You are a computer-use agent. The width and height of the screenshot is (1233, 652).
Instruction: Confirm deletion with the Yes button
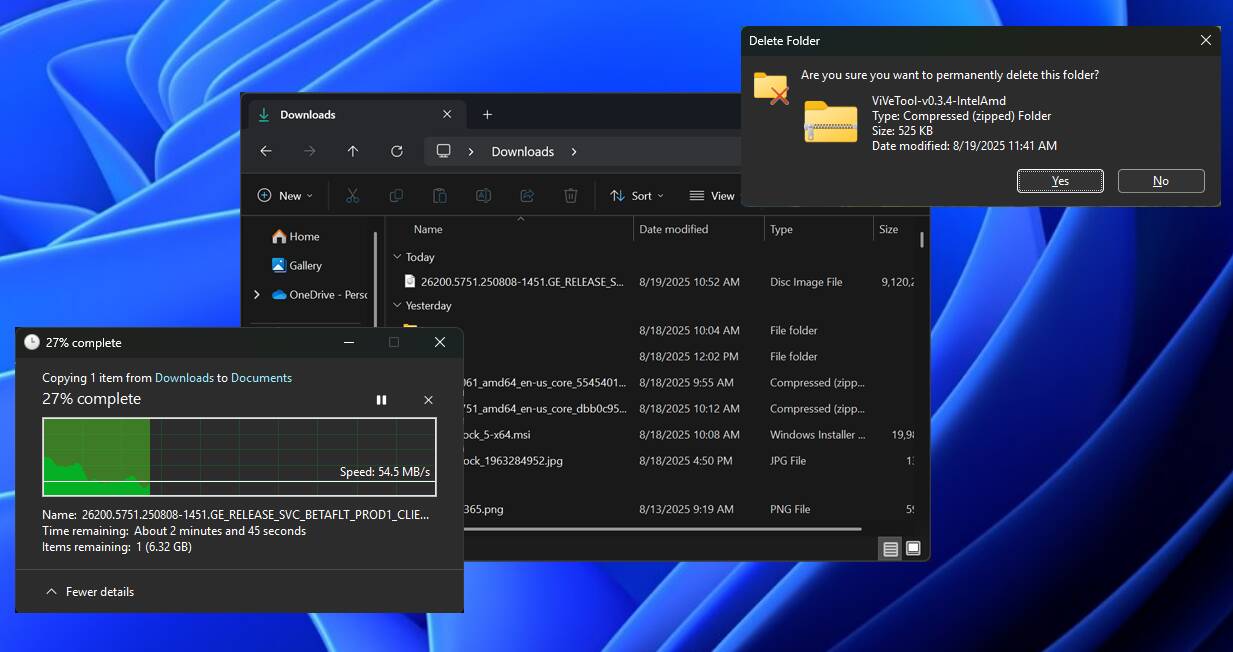point(1059,181)
